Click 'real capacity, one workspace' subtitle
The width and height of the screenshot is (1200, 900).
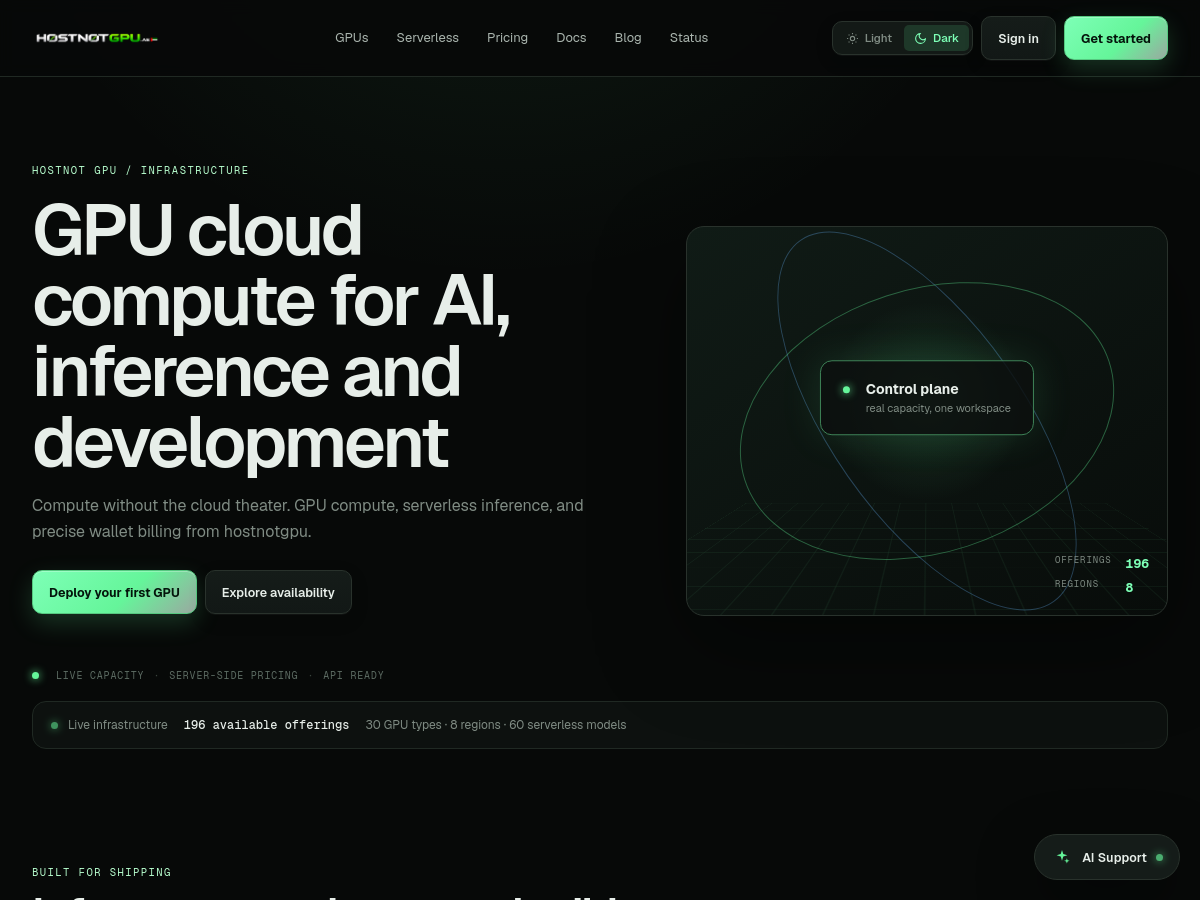click(x=938, y=408)
